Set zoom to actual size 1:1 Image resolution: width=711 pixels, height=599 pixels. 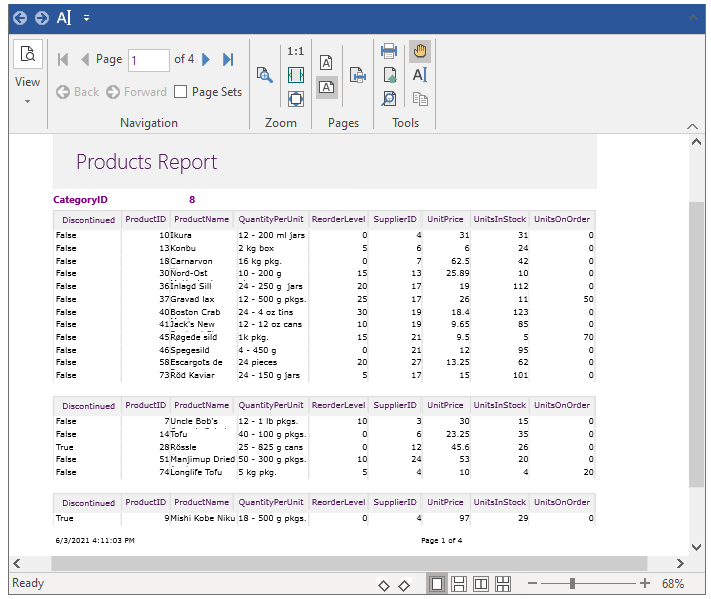(296, 51)
